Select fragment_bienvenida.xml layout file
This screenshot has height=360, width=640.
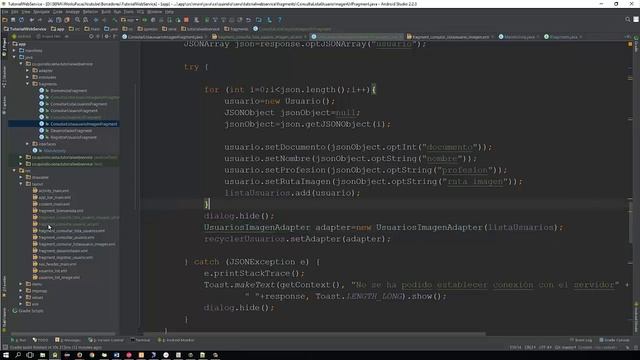click(x=61, y=211)
